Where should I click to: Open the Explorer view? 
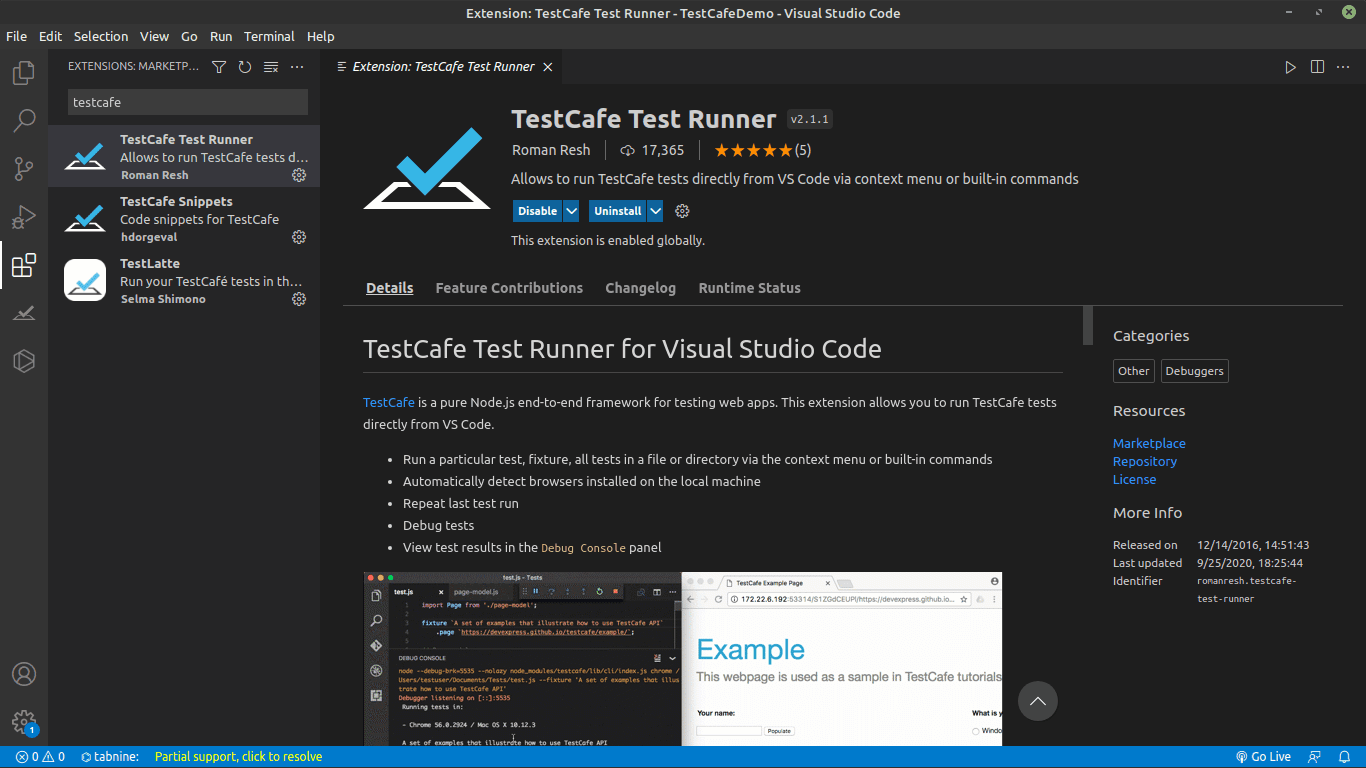pos(23,73)
